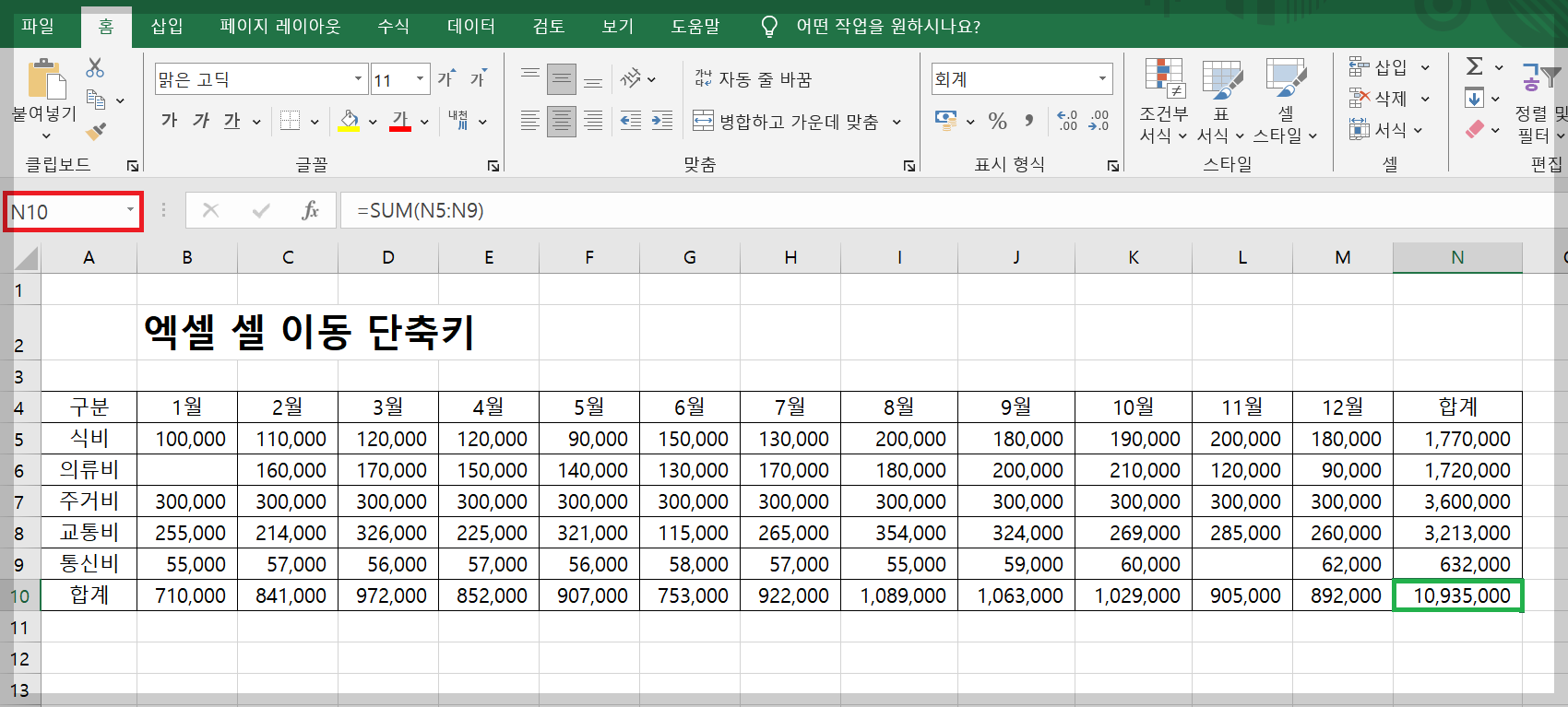Image resolution: width=1568 pixels, height=707 pixels.
Task: Align text right
Action: point(593,121)
